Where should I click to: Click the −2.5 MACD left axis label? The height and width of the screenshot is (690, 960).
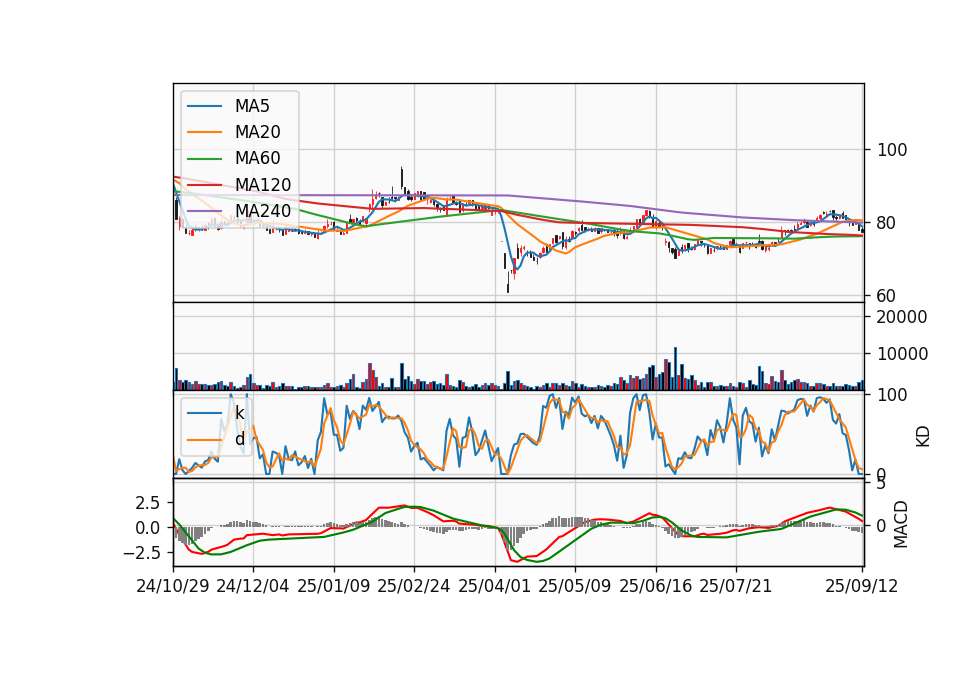[x=141, y=553]
